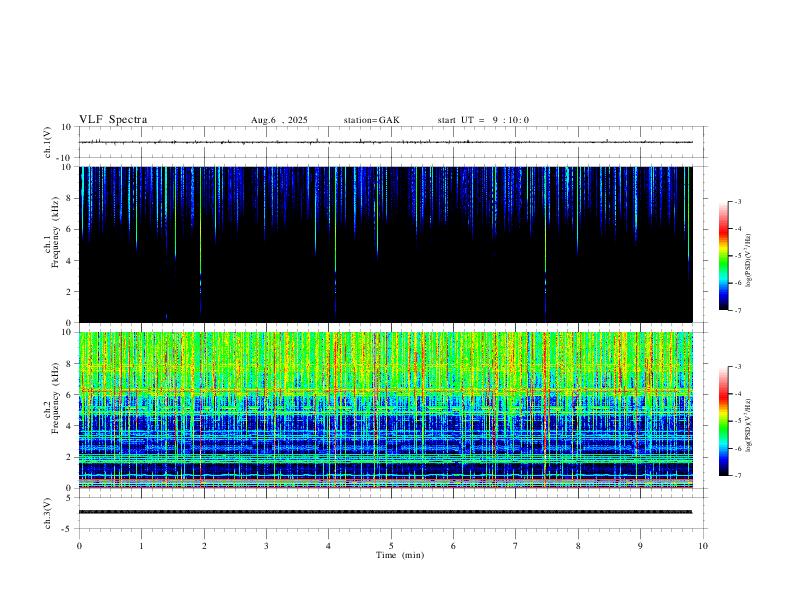Image resolution: width=792 pixels, height=612 pixels.
Task: Select the date label "Aug.6 , 2025"
Action: [279, 120]
